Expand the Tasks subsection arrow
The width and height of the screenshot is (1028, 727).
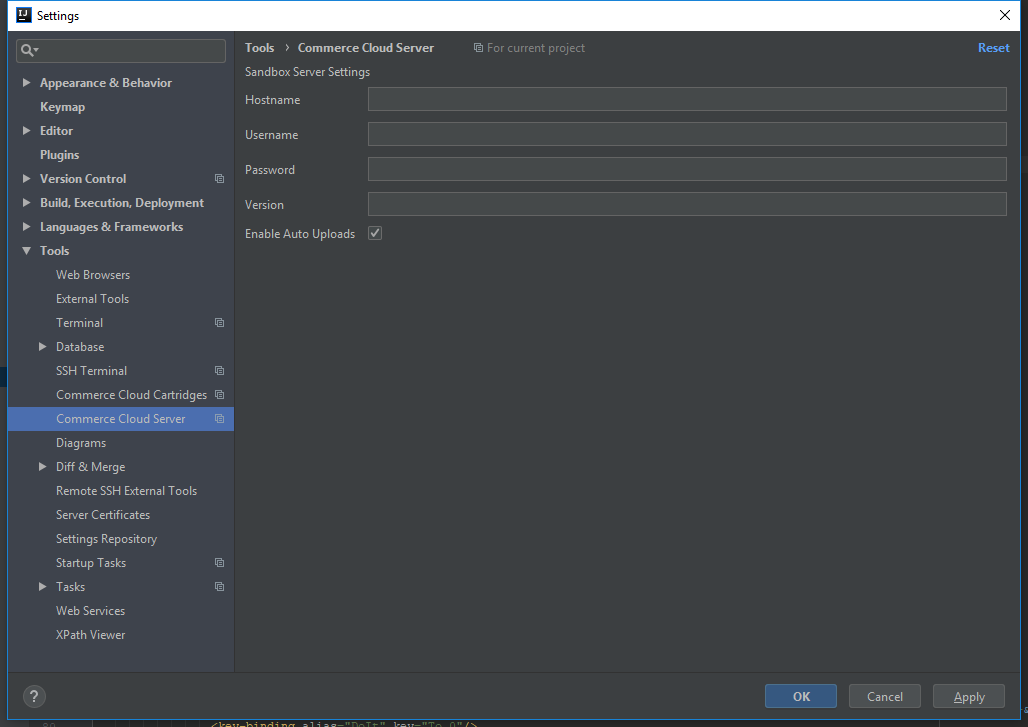(x=43, y=587)
